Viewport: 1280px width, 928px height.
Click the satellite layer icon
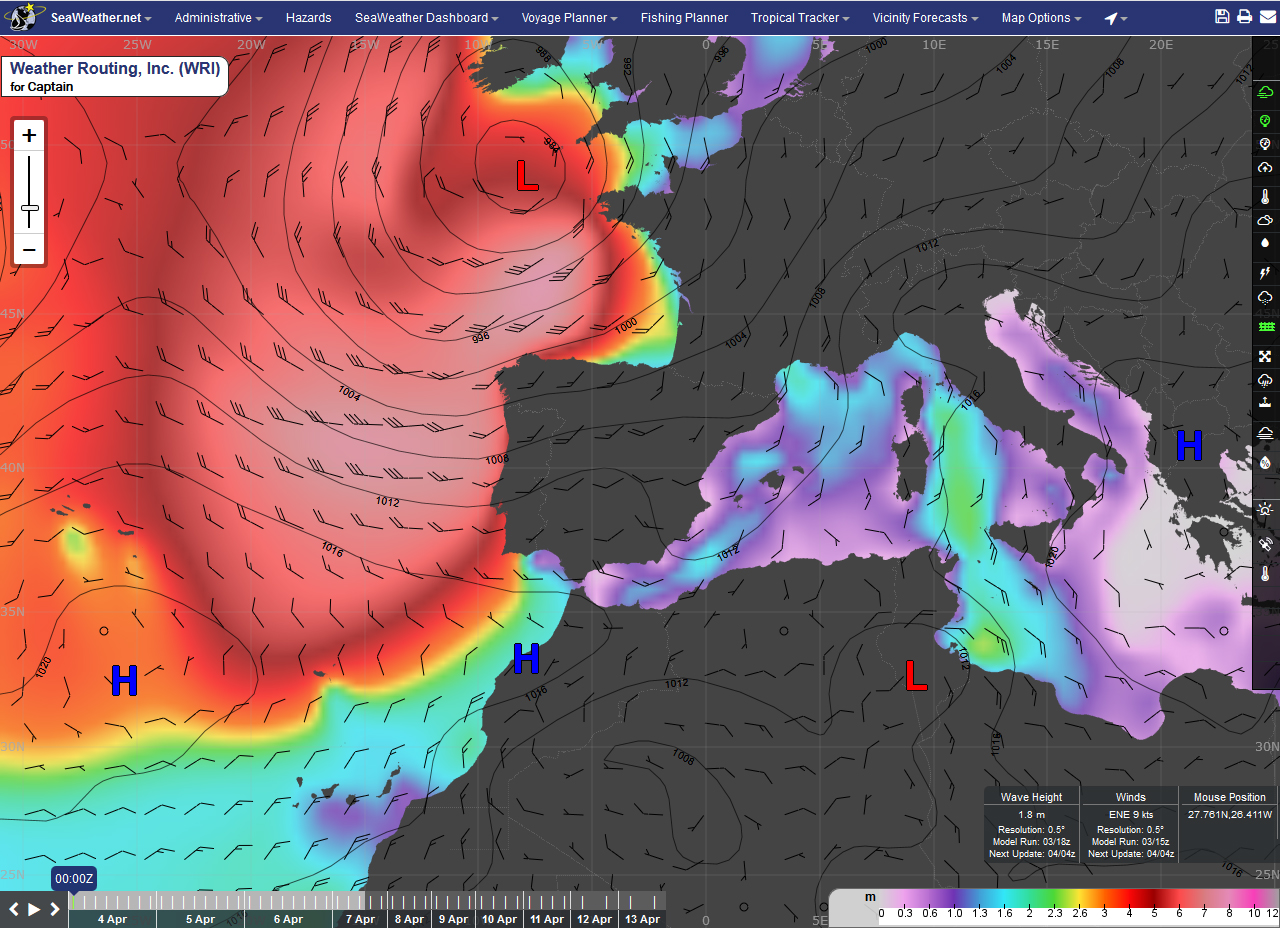pyautogui.click(x=1265, y=545)
